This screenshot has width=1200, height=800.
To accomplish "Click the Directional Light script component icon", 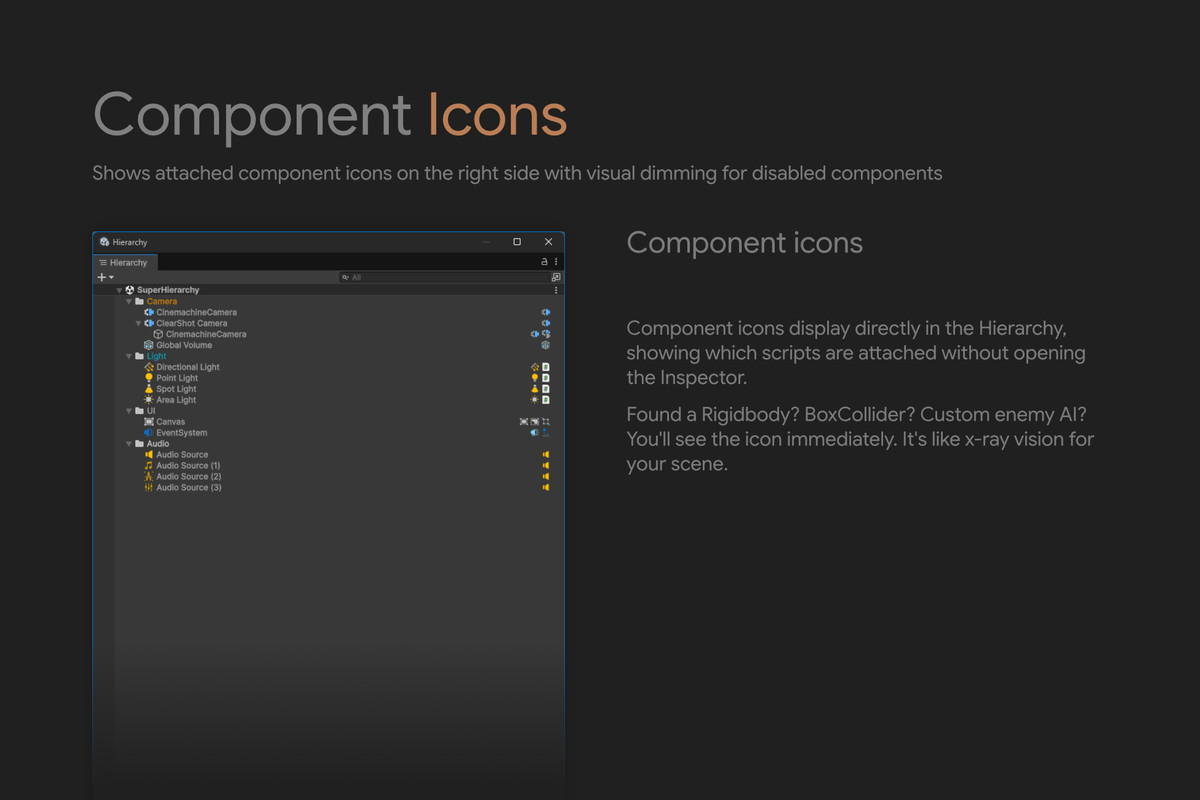I will pyautogui.click(x=546, y=367).
